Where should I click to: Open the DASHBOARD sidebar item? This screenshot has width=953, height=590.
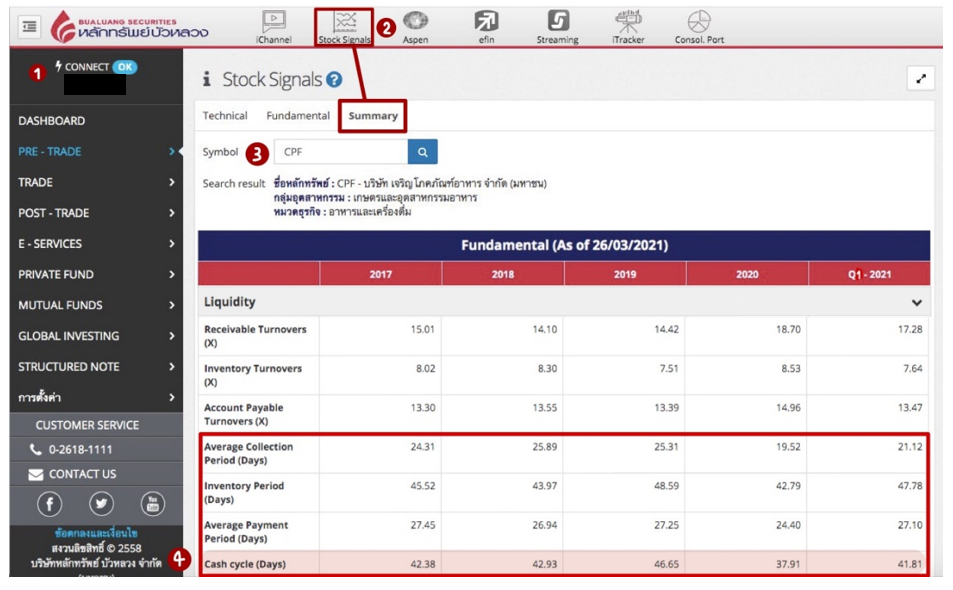pyautogui.click(x=52, y=121)
